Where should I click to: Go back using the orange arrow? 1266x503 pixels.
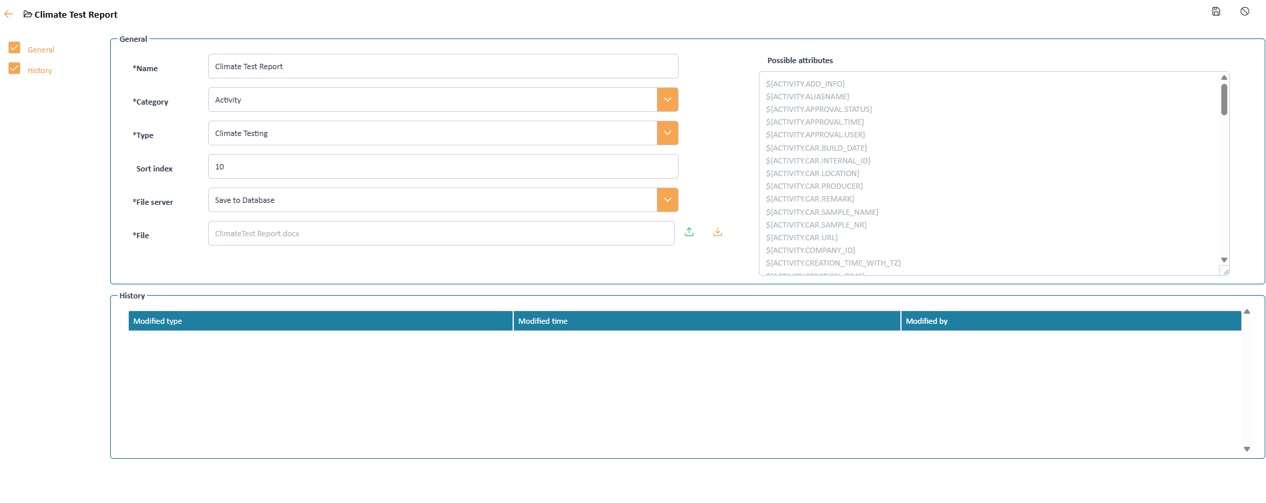tap(9, 14)
